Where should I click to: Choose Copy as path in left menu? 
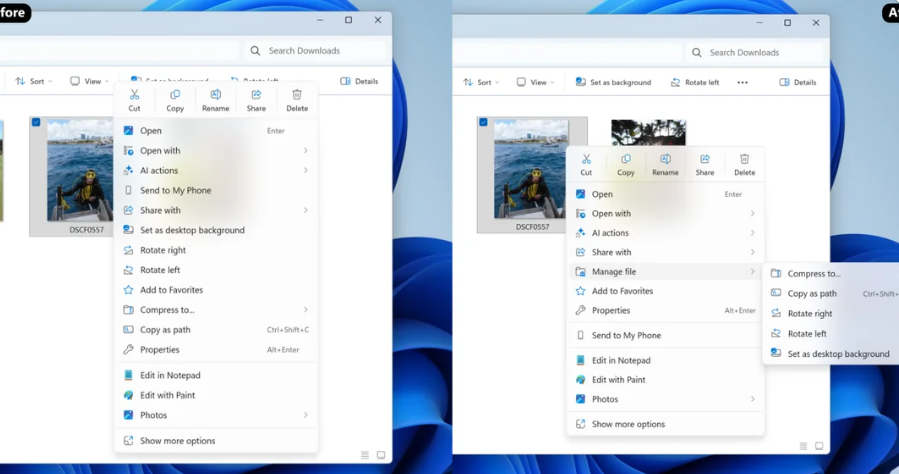point(216,330)
